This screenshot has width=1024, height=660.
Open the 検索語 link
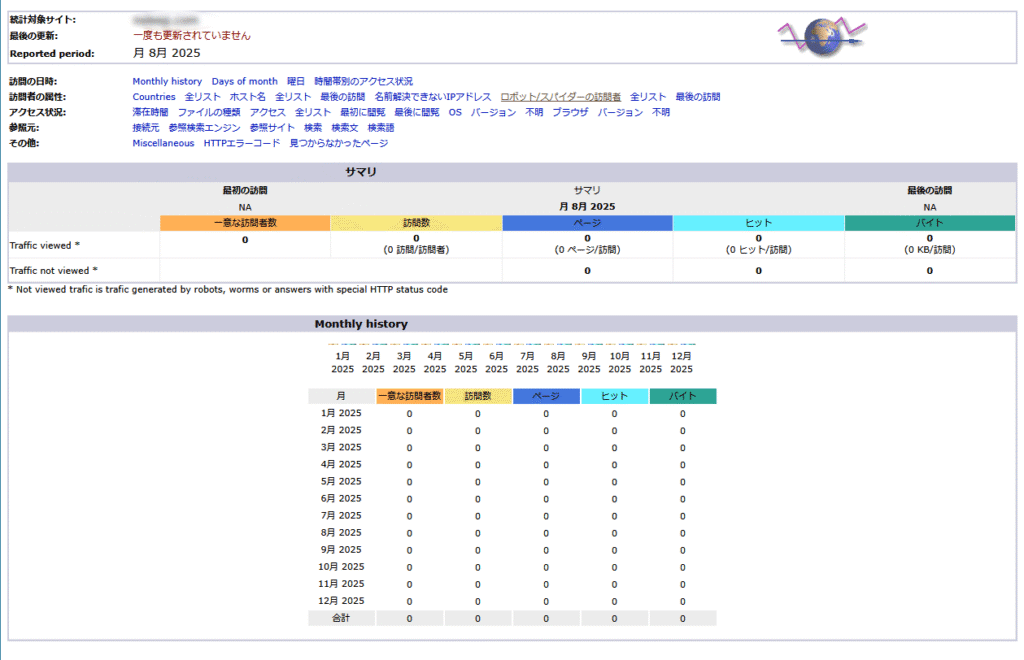pyautogui.click(x=381, y=128)
